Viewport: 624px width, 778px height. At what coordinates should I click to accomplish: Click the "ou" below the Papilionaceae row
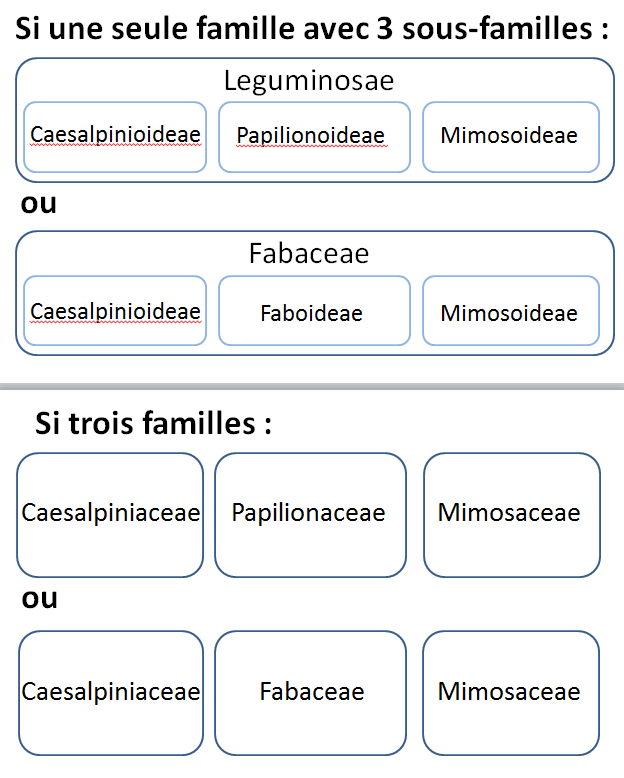[x=38, y=599]
